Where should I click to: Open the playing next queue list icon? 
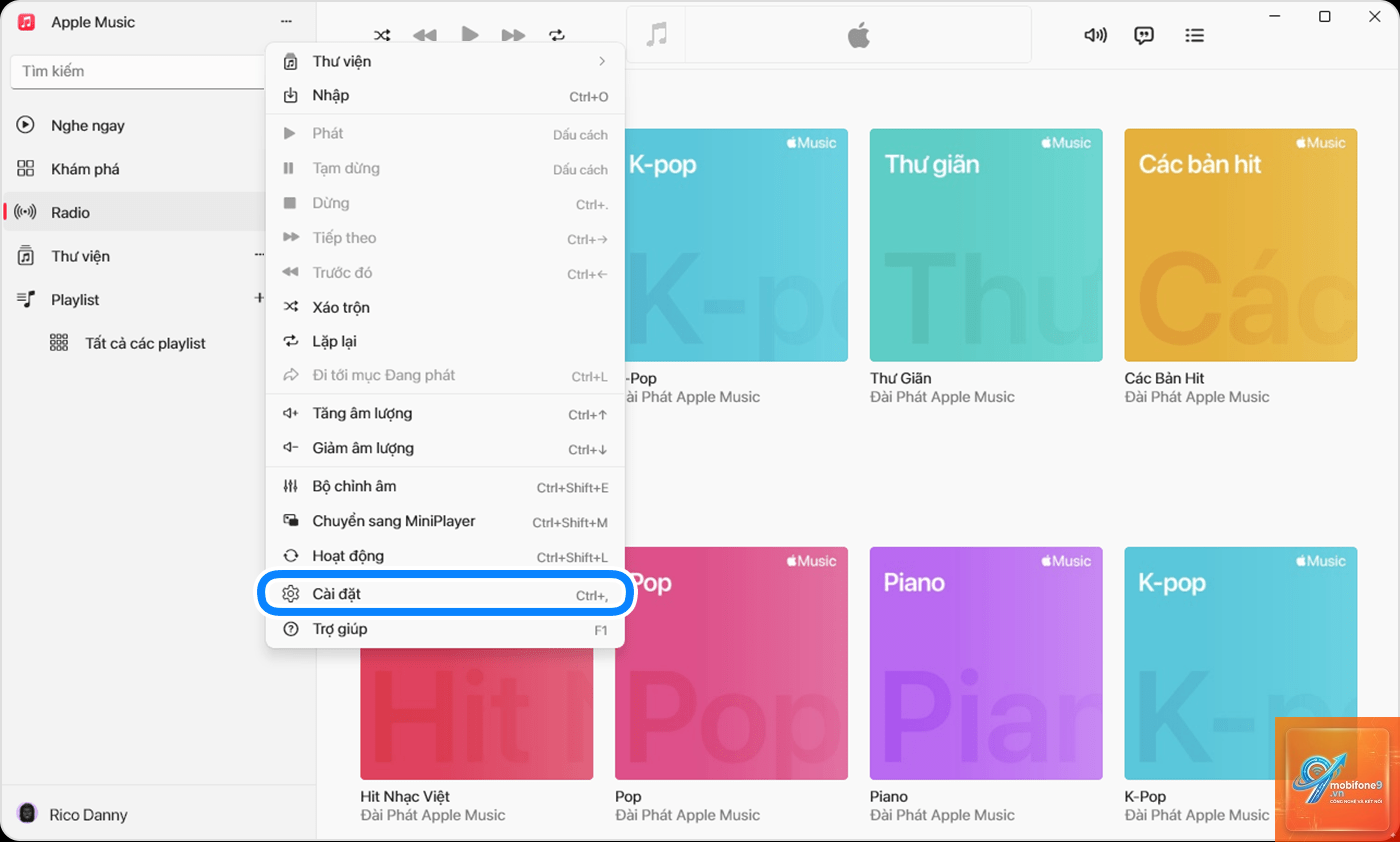1194,35
